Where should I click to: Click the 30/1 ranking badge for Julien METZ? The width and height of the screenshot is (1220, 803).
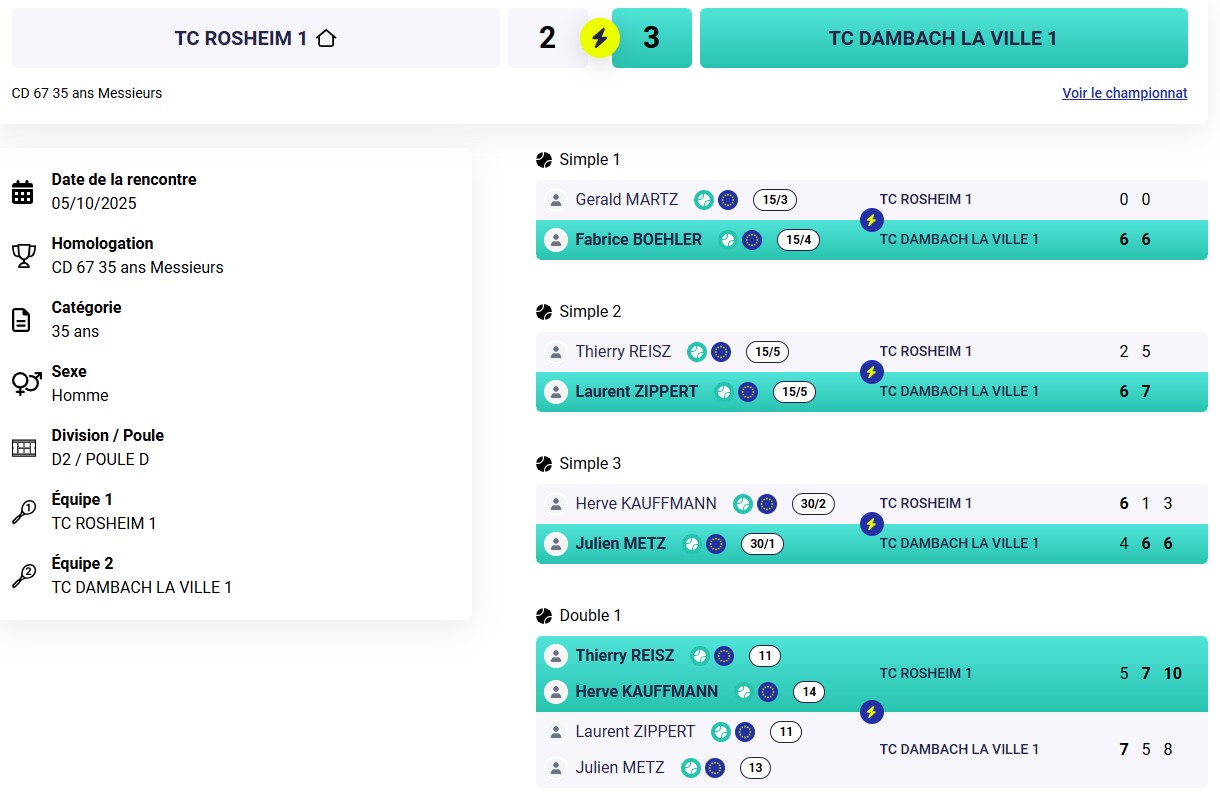coord(762,544)
